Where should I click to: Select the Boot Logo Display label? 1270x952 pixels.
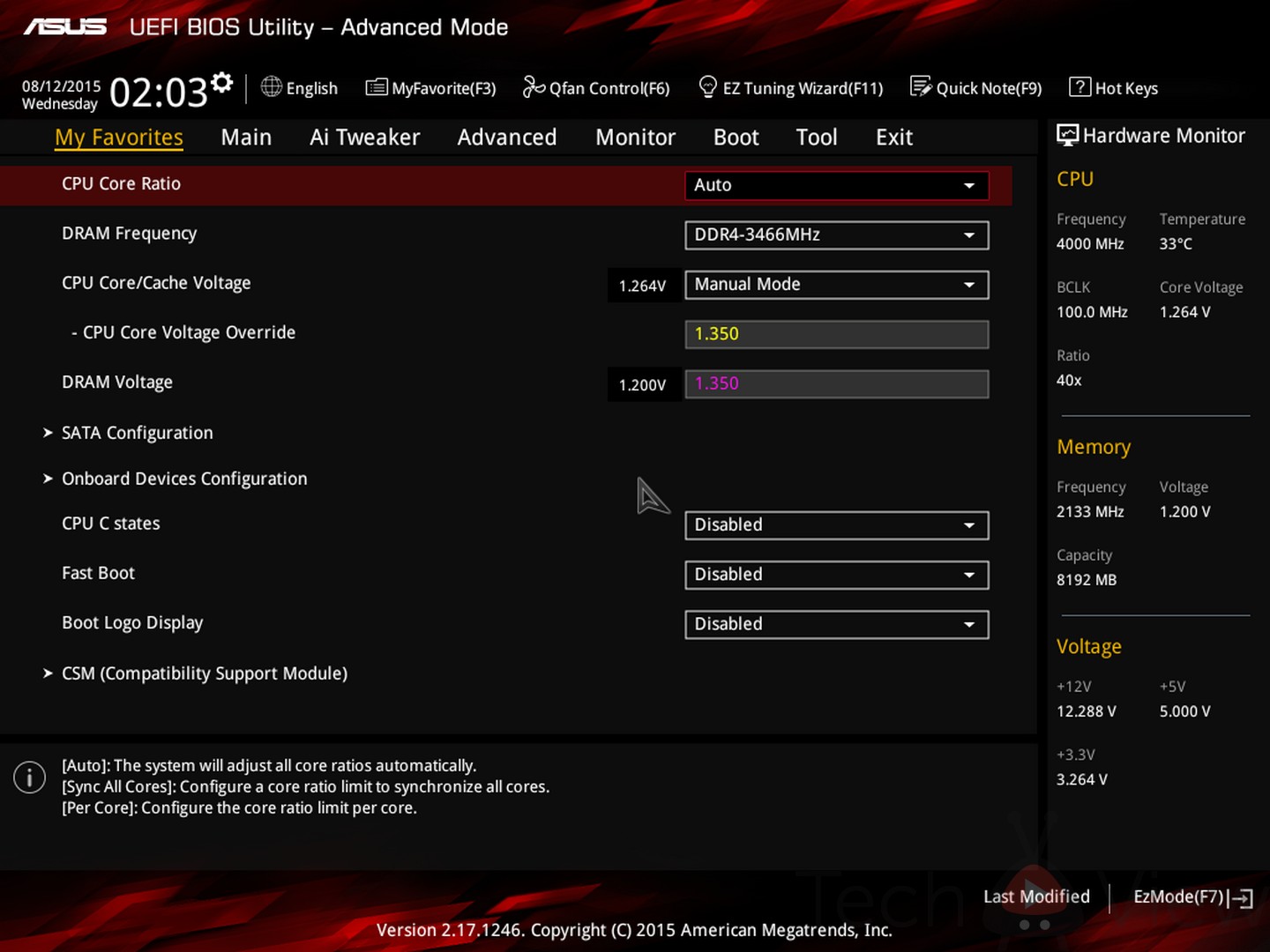pyautogui.click(x=132, y=622)
